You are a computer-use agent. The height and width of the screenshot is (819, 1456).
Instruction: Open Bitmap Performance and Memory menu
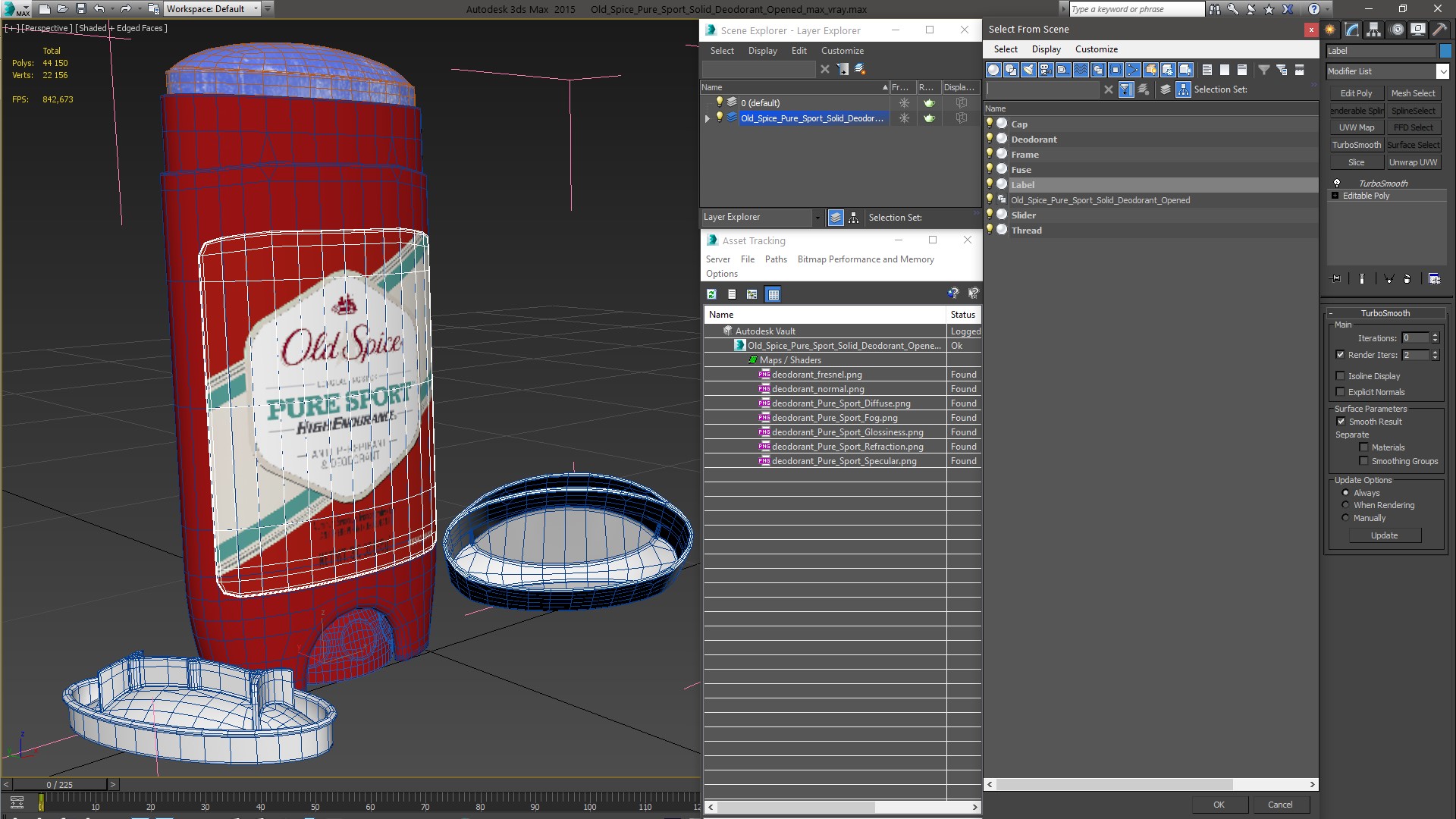click(x=865, y=259)
